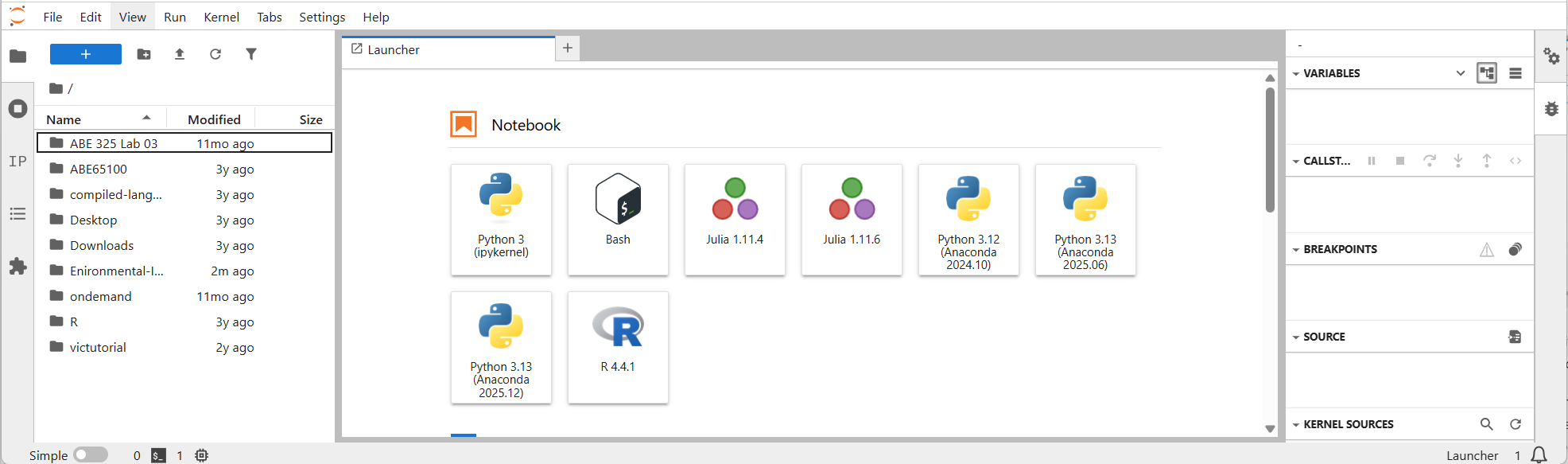Open the variables scope dropdown chevron

point(1461,73)
